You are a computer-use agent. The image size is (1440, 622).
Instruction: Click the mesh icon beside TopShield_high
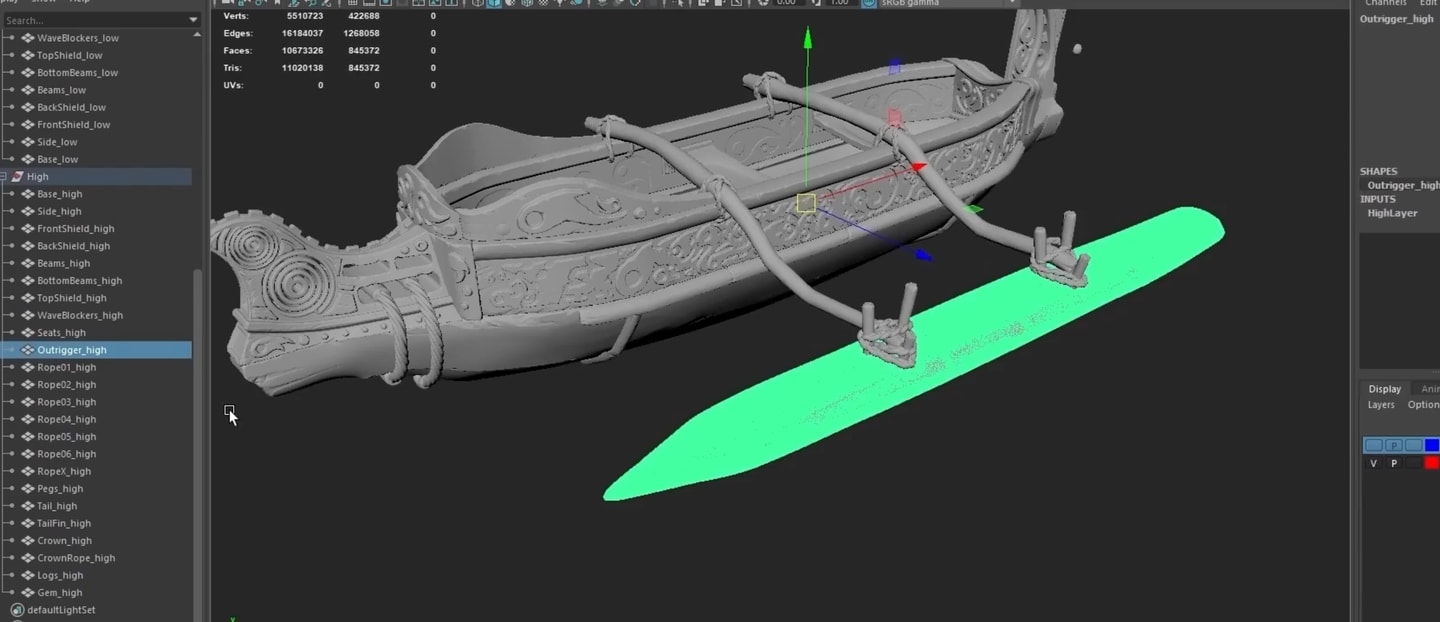click(28, 298)
